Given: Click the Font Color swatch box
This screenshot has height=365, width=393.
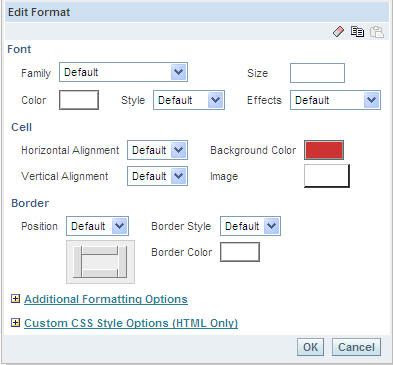Looking at the screenshot, I should pos(79,100).
